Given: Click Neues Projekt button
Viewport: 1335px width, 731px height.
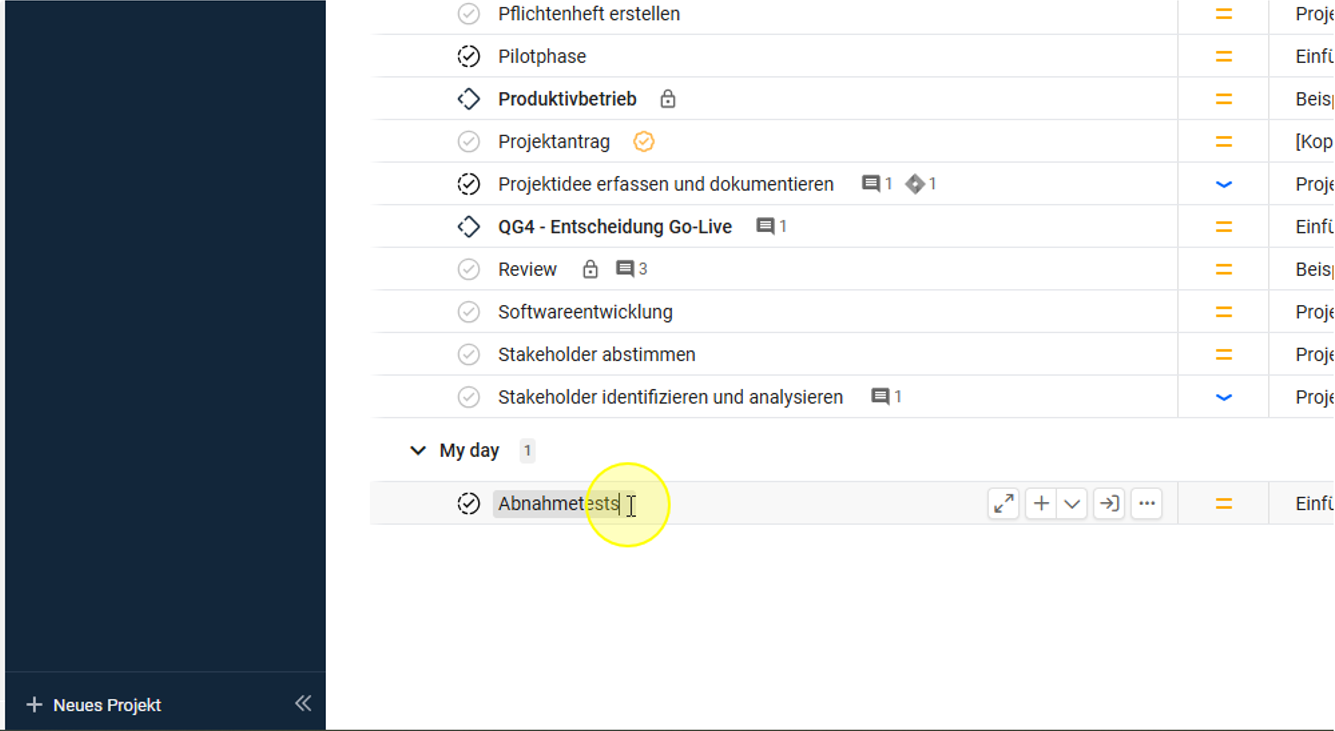Looking at the screenshot, I should pos(94,705).
